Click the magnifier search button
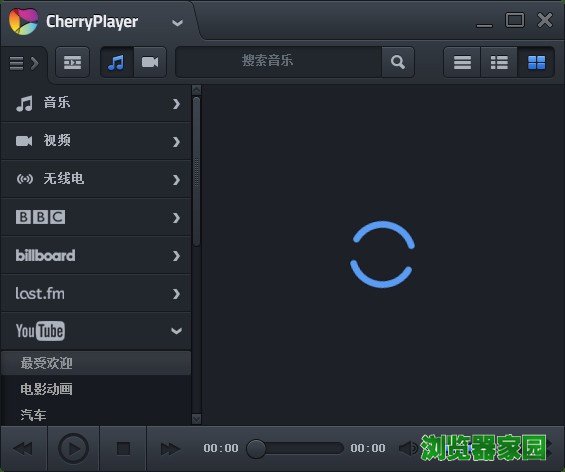Screen dimensions: 565x472 398,62
